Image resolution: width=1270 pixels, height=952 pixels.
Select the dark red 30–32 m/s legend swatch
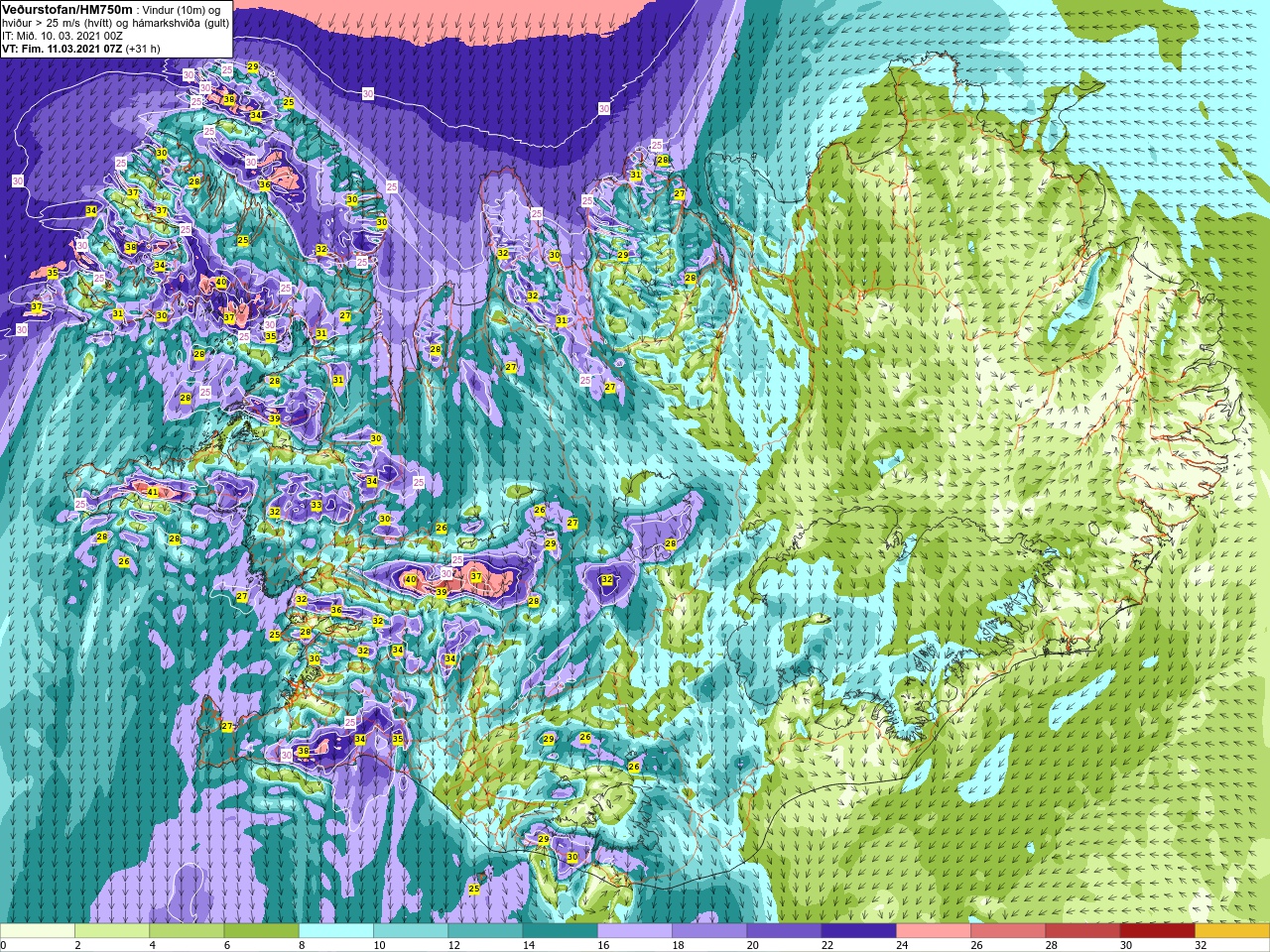[x=1158, y=931]
